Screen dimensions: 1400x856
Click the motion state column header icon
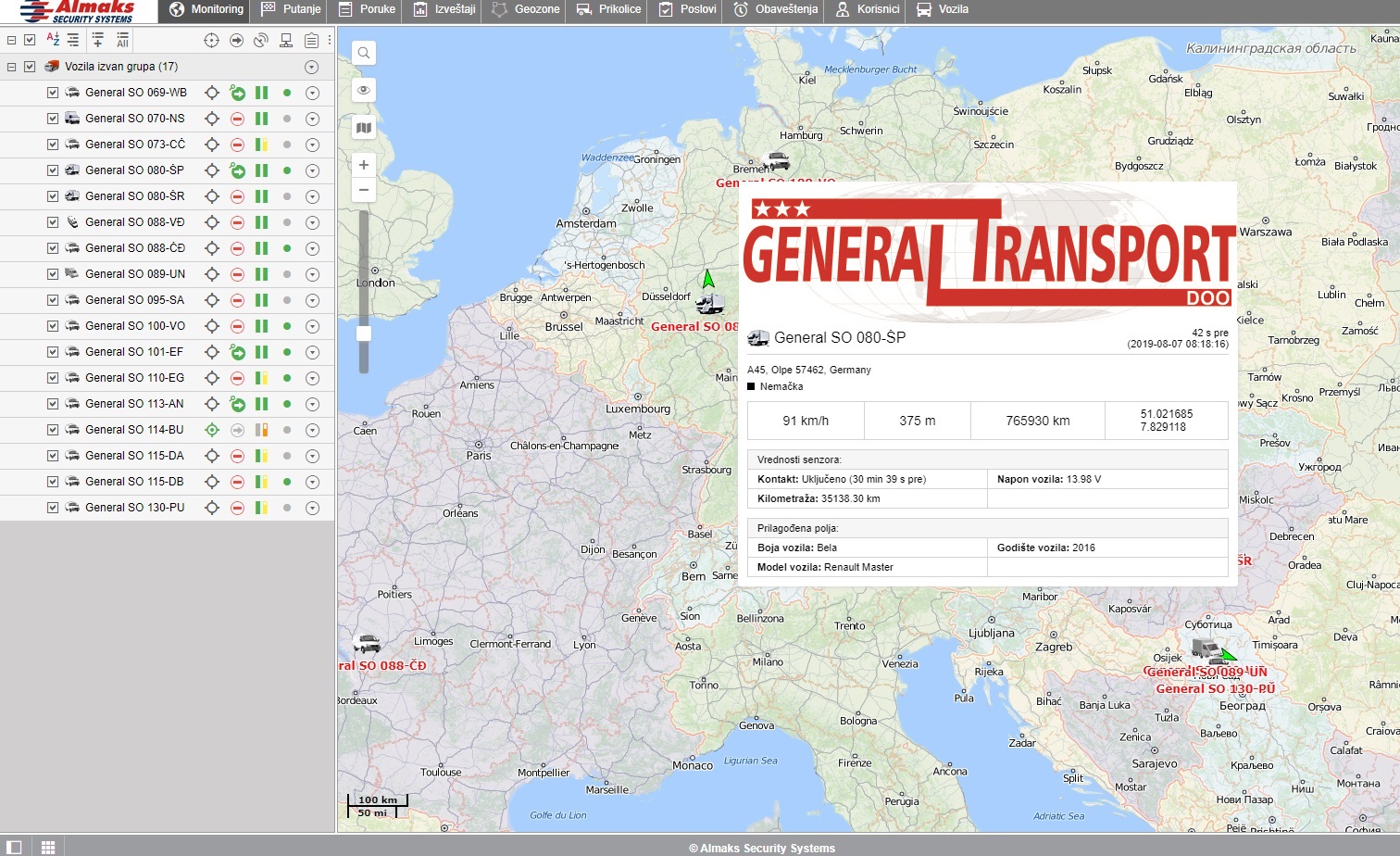coord(237,40)
